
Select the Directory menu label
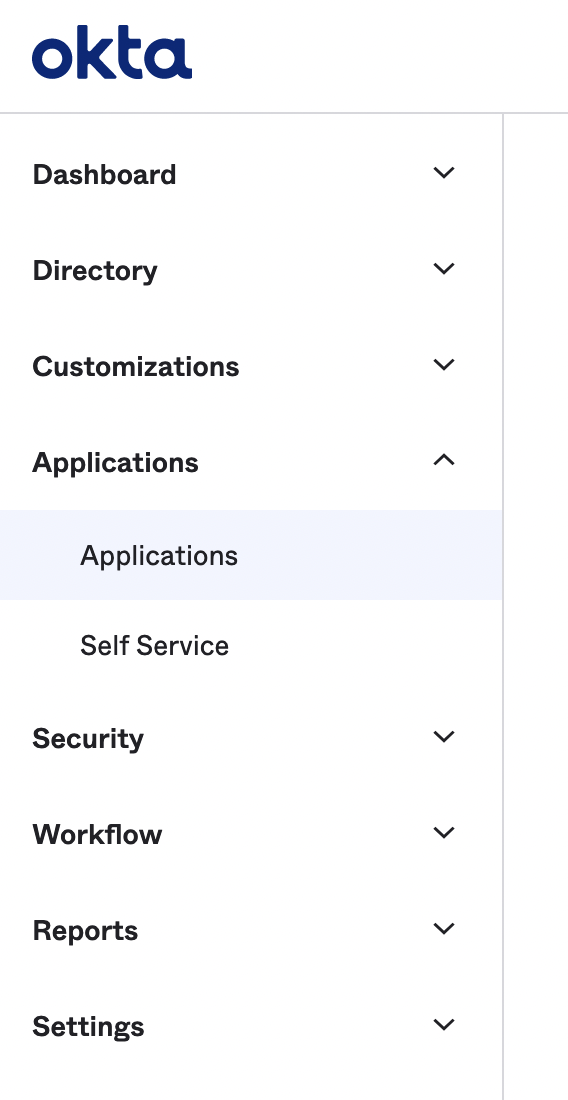click(95, 271)
